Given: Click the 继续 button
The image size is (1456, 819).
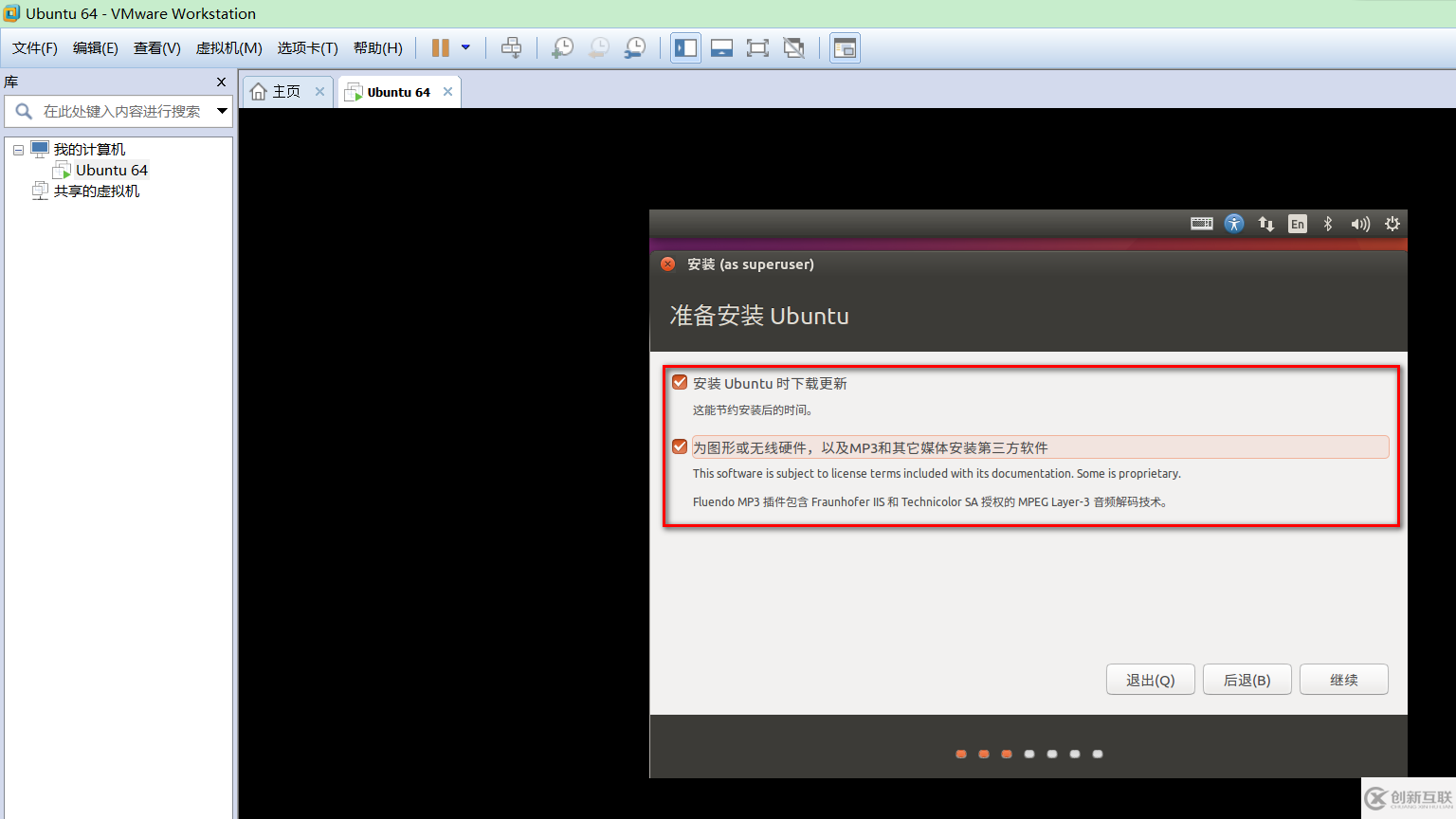Looking at the screenshot, I should (x=1344, y=680).
